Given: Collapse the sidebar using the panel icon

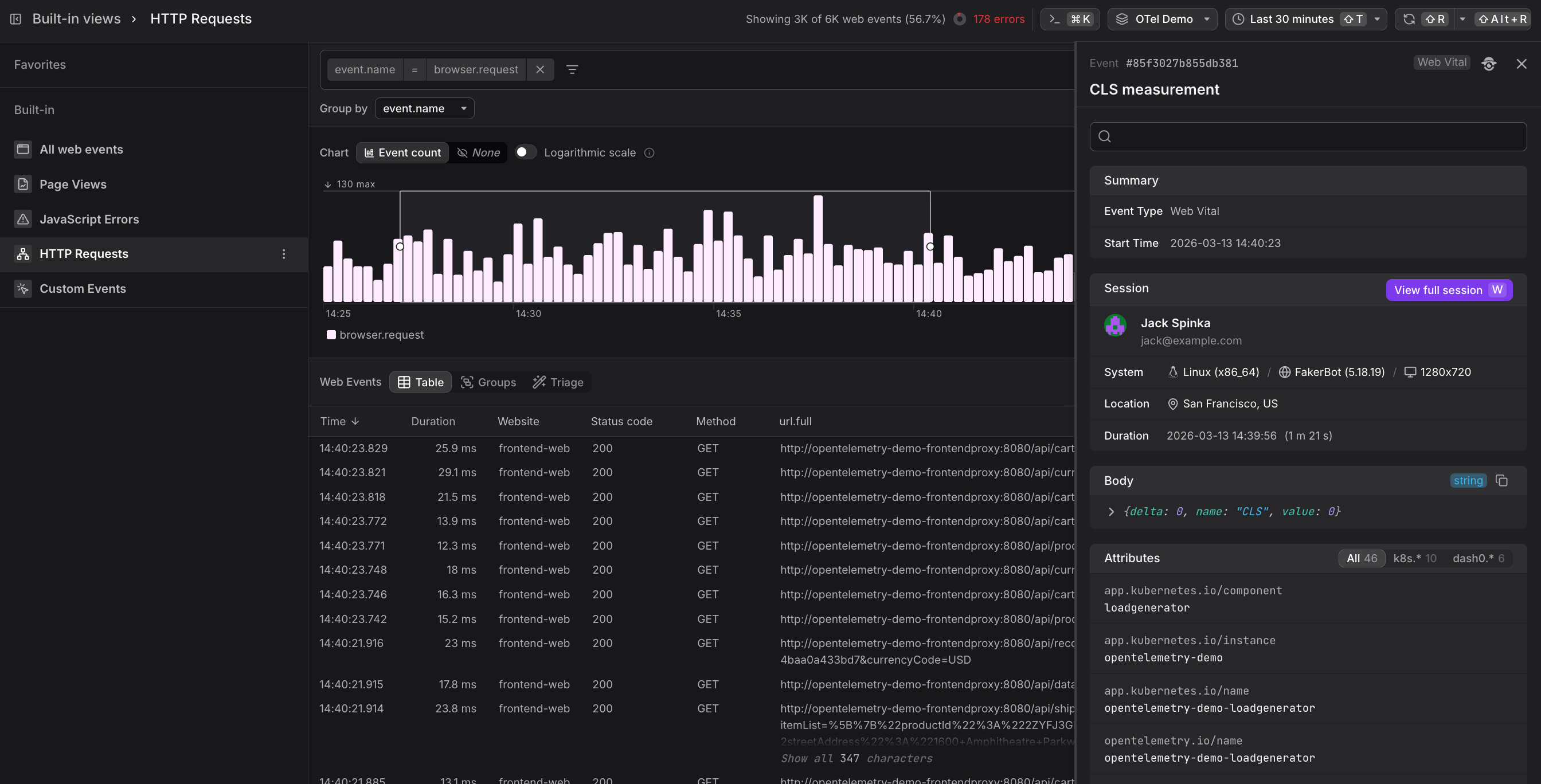Looking at the screenshot, I should 15,18.
